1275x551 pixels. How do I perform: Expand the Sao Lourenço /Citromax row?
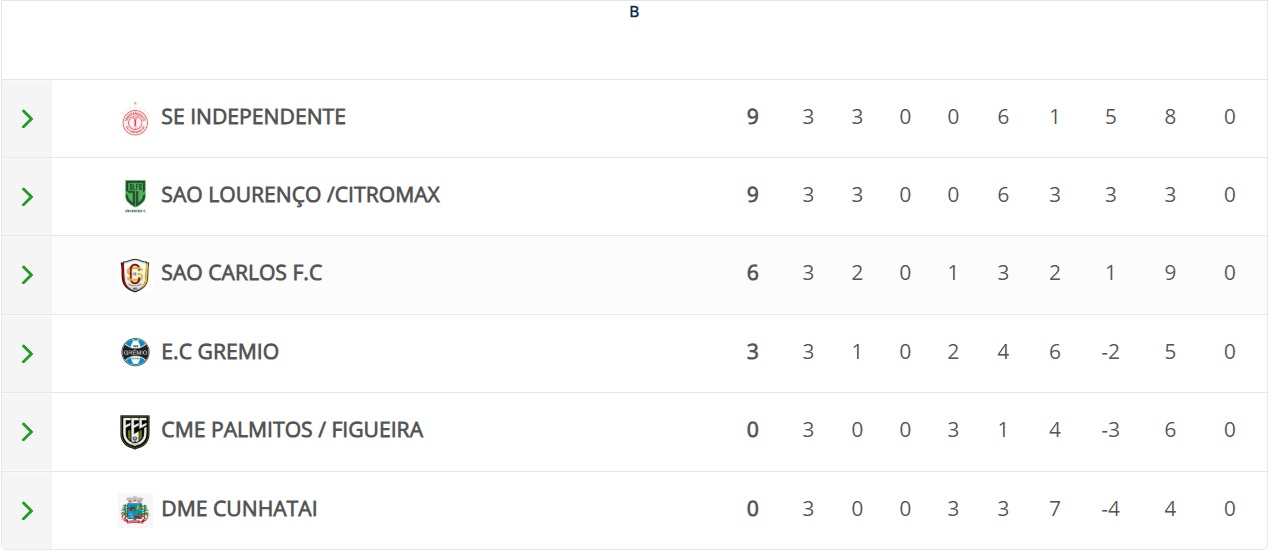point(27,197)
